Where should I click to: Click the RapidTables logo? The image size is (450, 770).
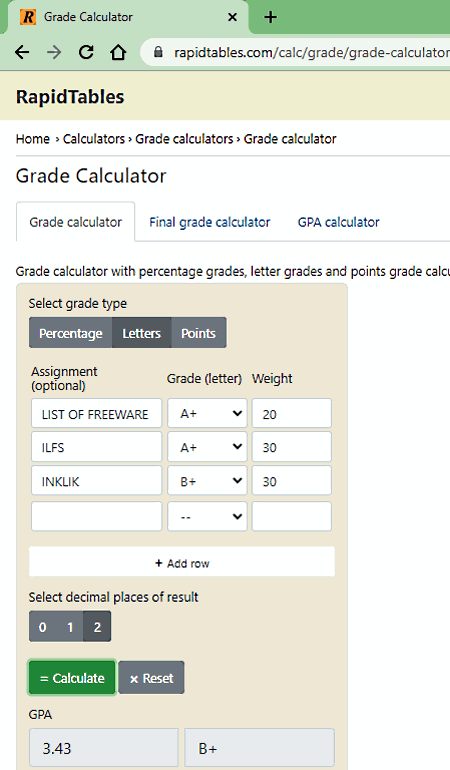[70, 97]
